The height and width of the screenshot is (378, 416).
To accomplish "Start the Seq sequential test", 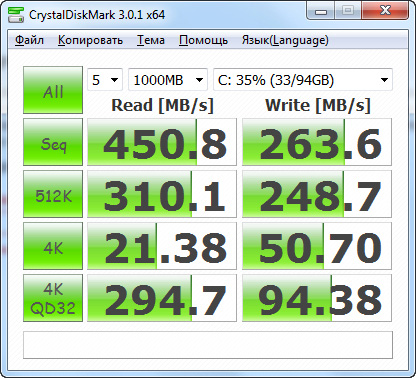I will [53, 142].
